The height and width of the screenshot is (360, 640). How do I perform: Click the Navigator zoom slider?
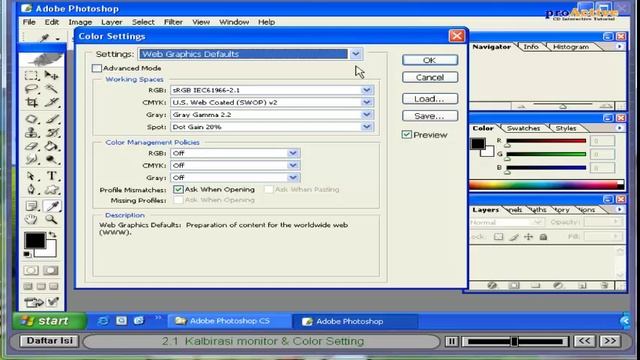pyautogui.click(x=562, y=106)
